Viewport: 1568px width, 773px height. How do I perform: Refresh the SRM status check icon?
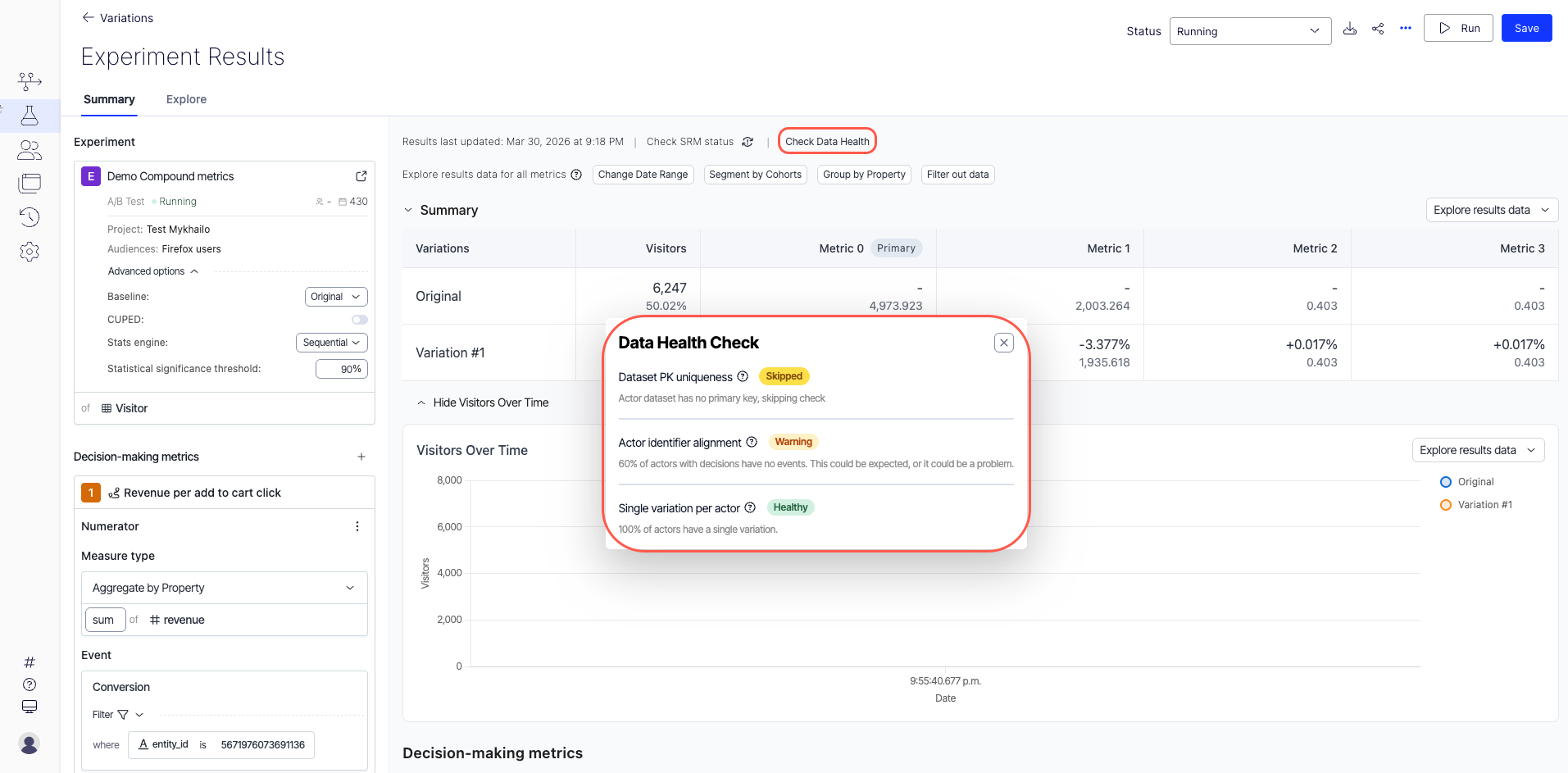[748, 142]
